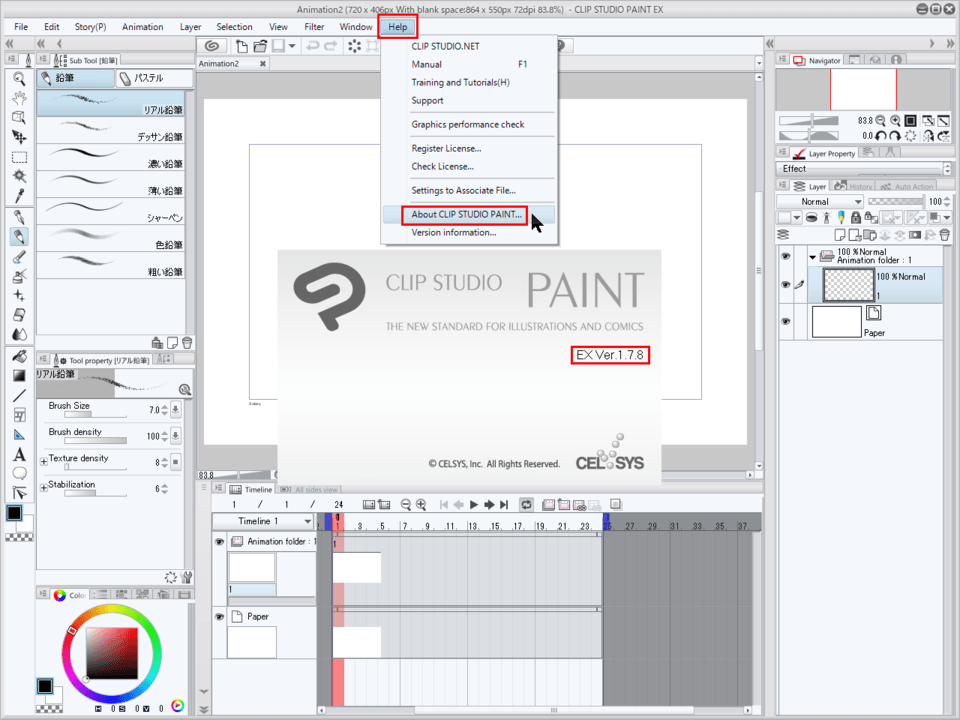Zoom out in Navigator panel

[x=880, y=121]
